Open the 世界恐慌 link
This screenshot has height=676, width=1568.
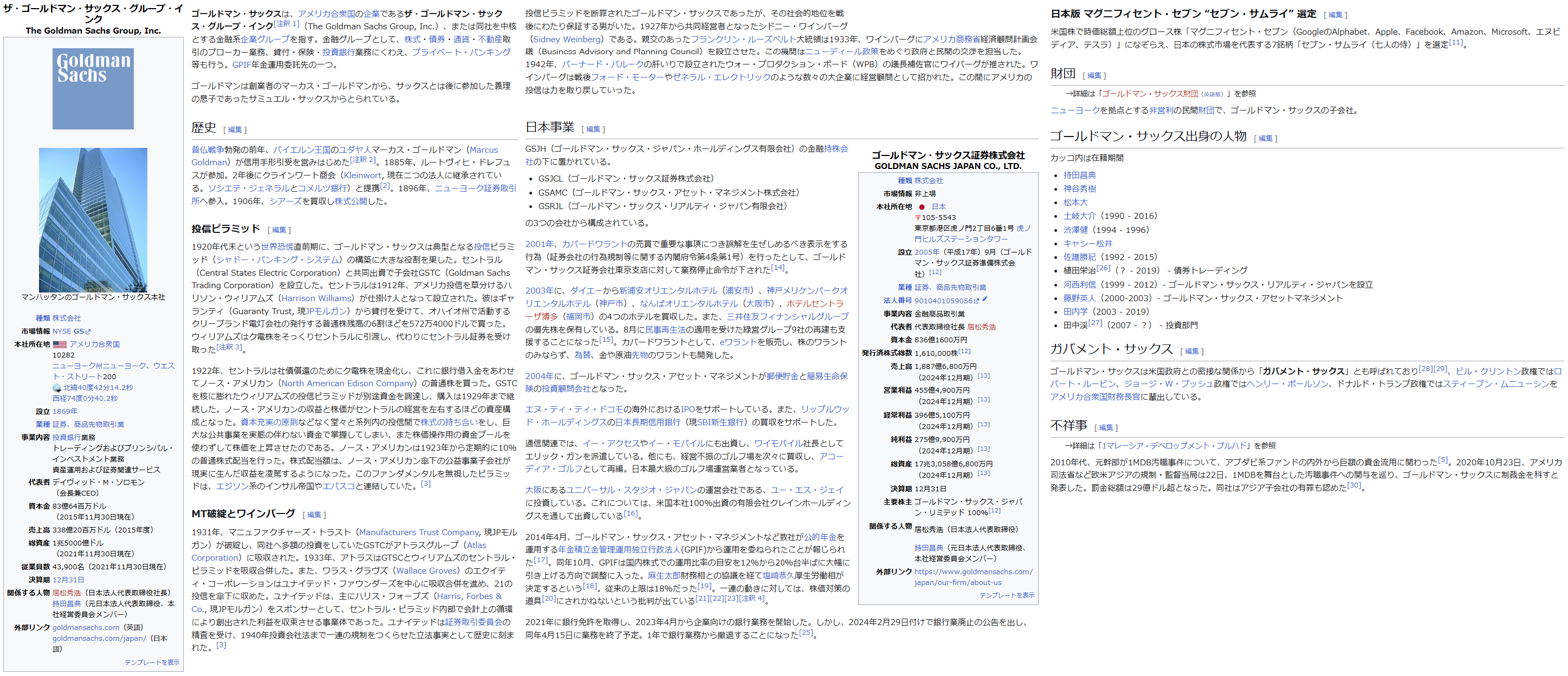[x=277, y=247]
